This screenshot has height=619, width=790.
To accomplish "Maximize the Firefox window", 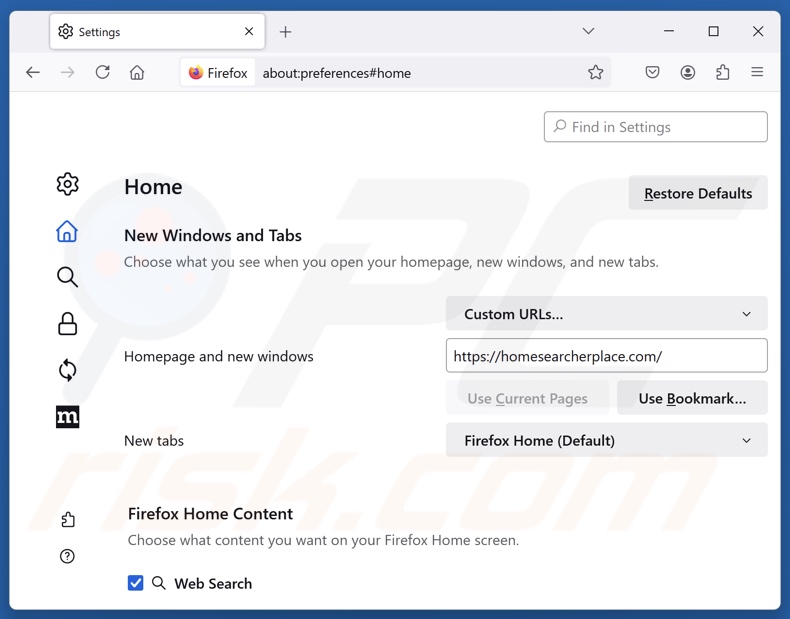I will [713, 31].
